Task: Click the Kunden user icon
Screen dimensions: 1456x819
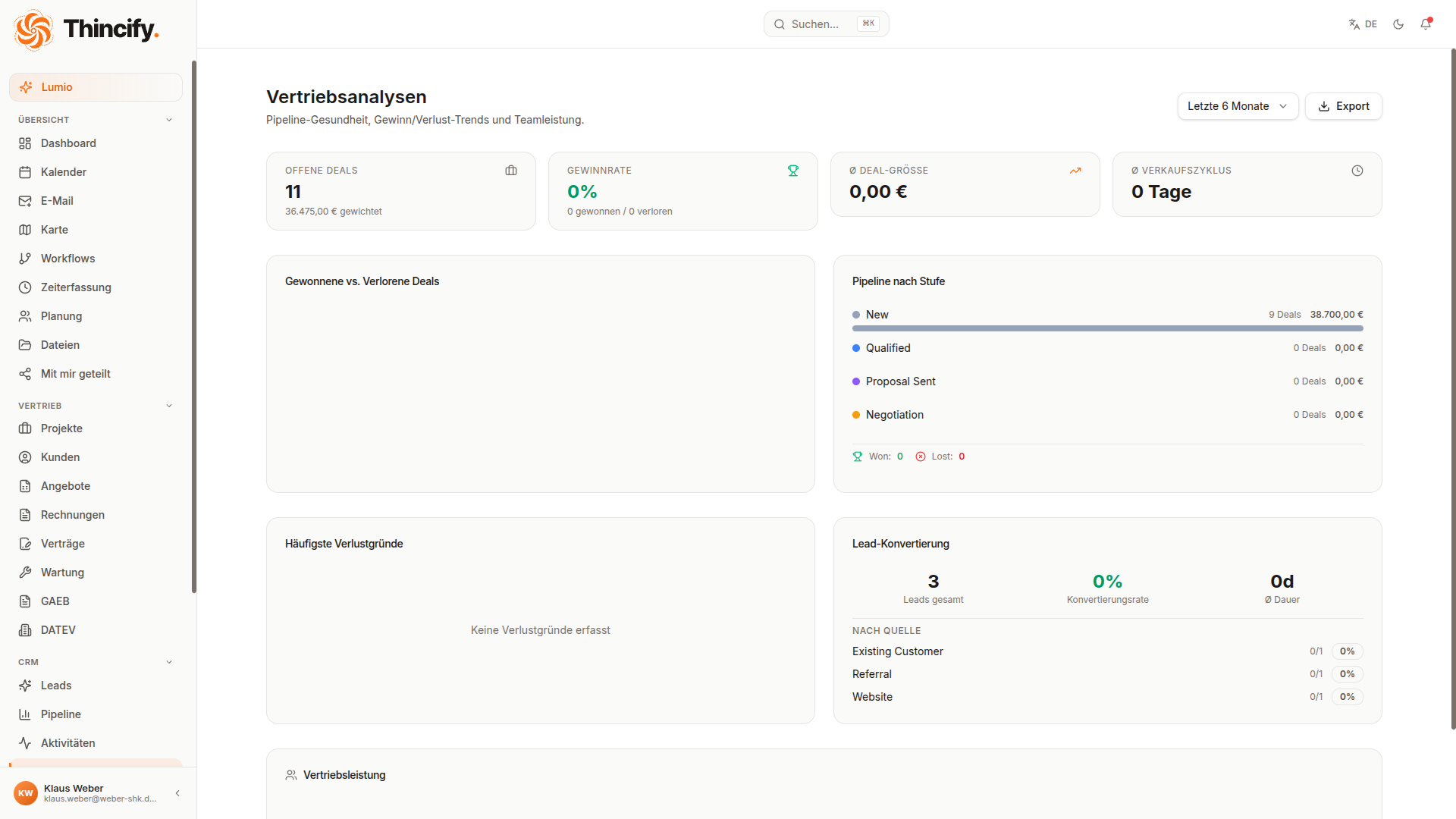Action: (x=25, y=457)
